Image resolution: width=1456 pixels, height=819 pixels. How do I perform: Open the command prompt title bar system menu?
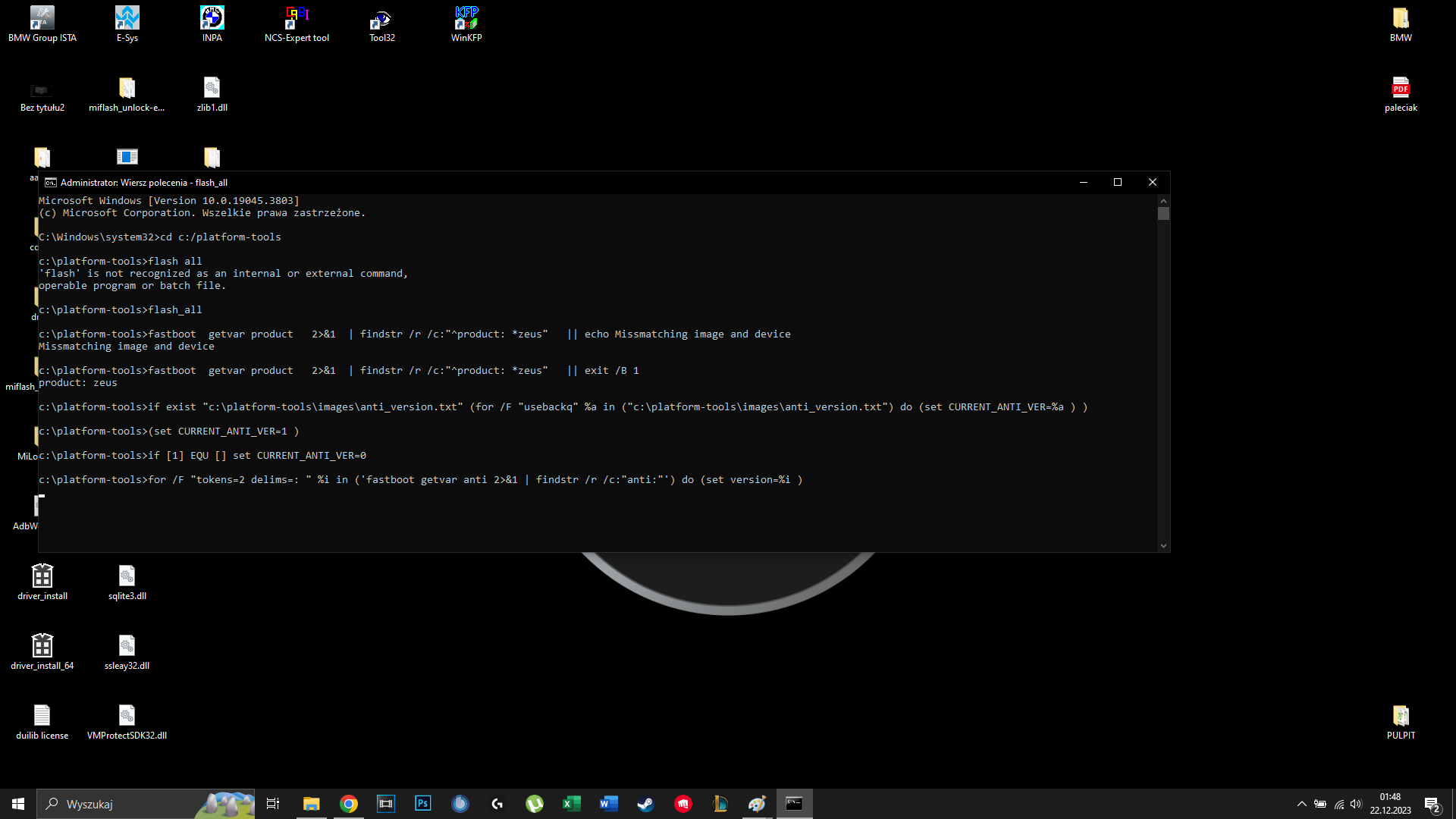[51, 183]
